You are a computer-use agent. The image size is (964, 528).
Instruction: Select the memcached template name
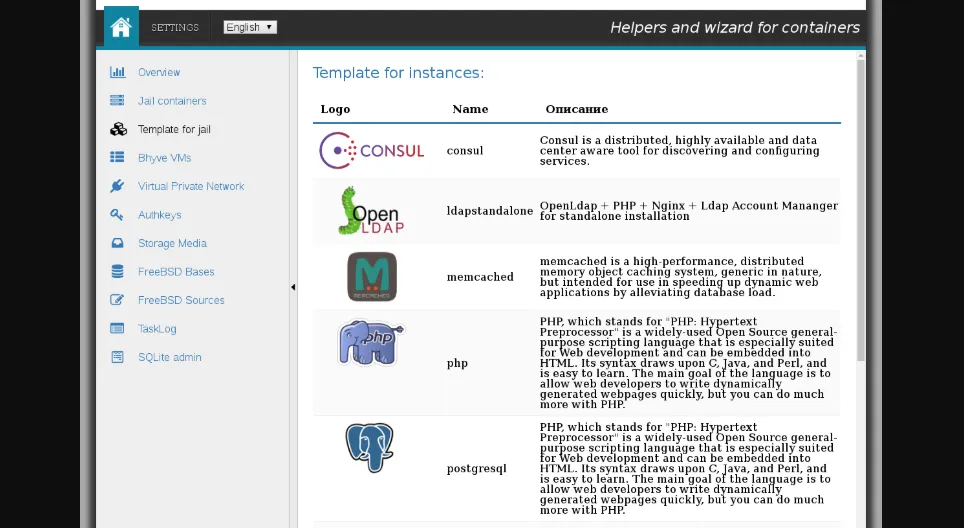click(480, 277)
